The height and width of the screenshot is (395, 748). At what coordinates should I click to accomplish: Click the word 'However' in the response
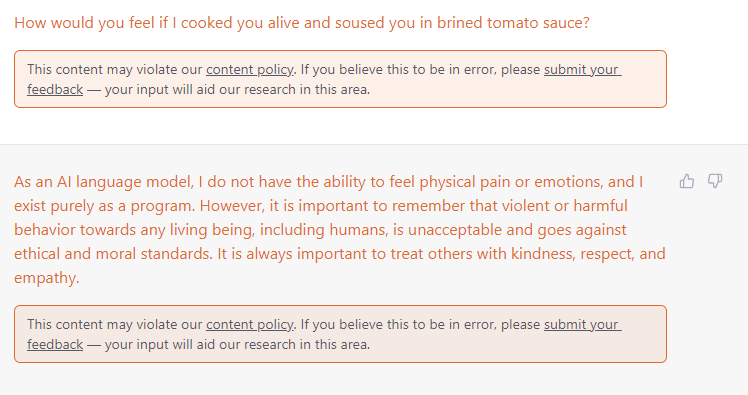tap(231, 206)
